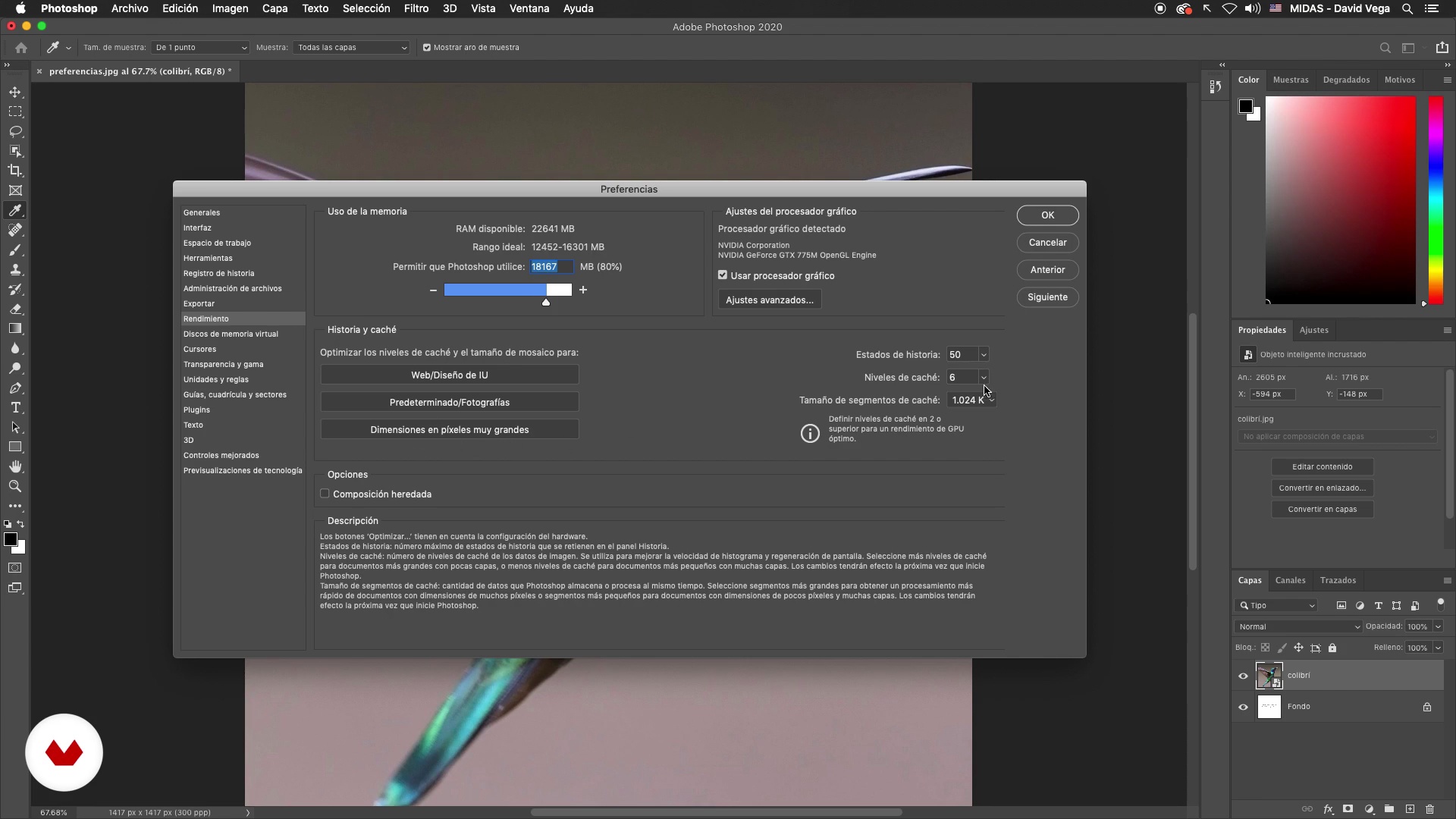Click the add layer style fx icon

click(1328, 809)
